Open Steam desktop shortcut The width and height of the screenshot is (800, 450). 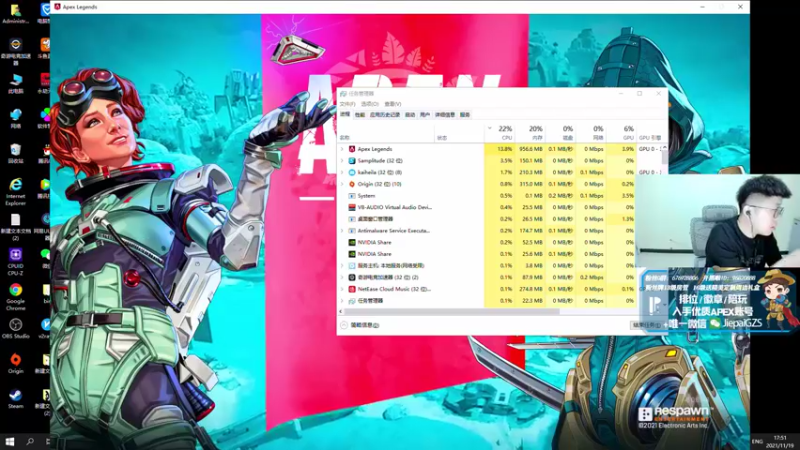(x=15, y=399)
